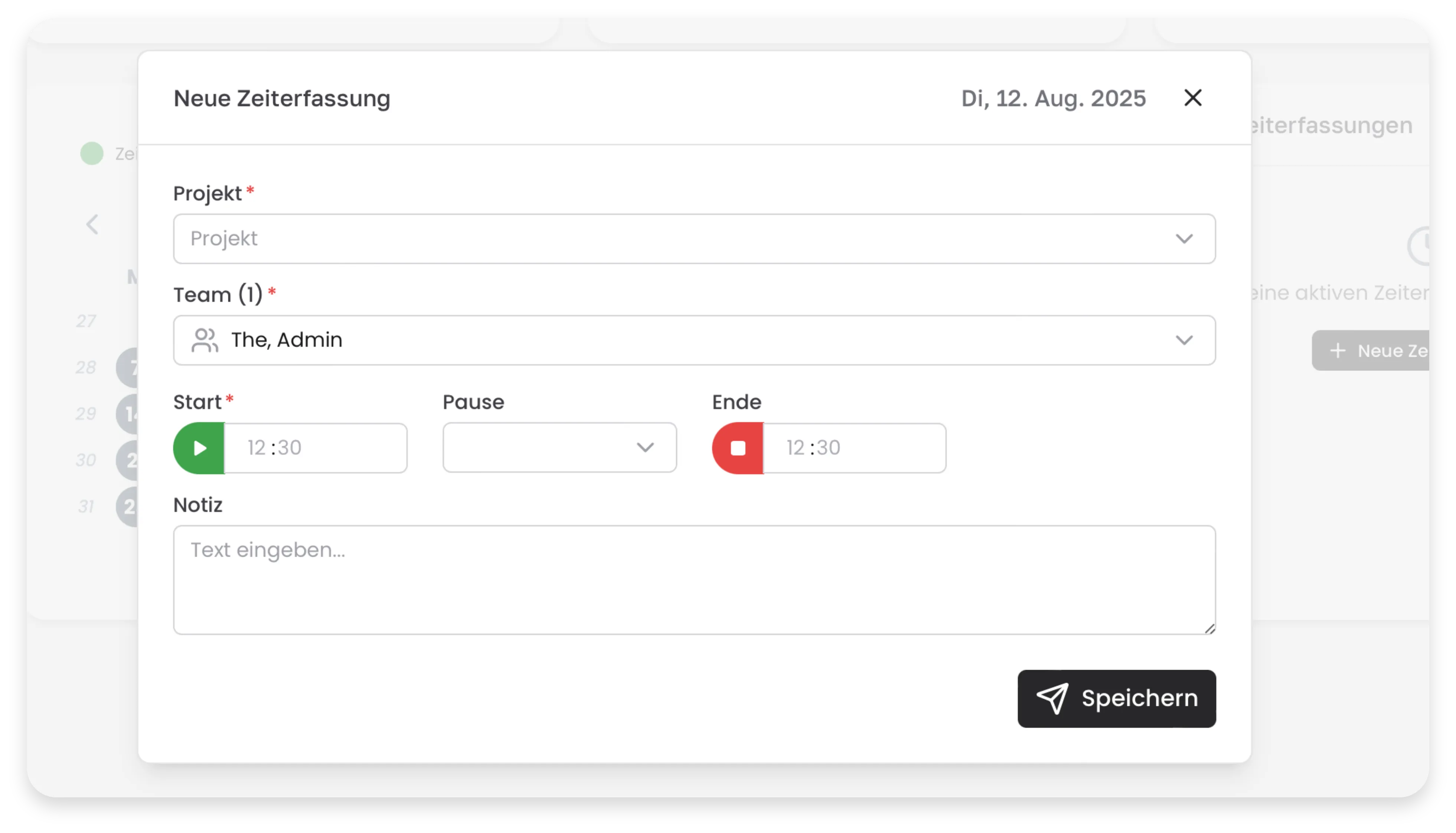Select The, Admin team selection text
1456x833 pixels.
click(287, 340)
